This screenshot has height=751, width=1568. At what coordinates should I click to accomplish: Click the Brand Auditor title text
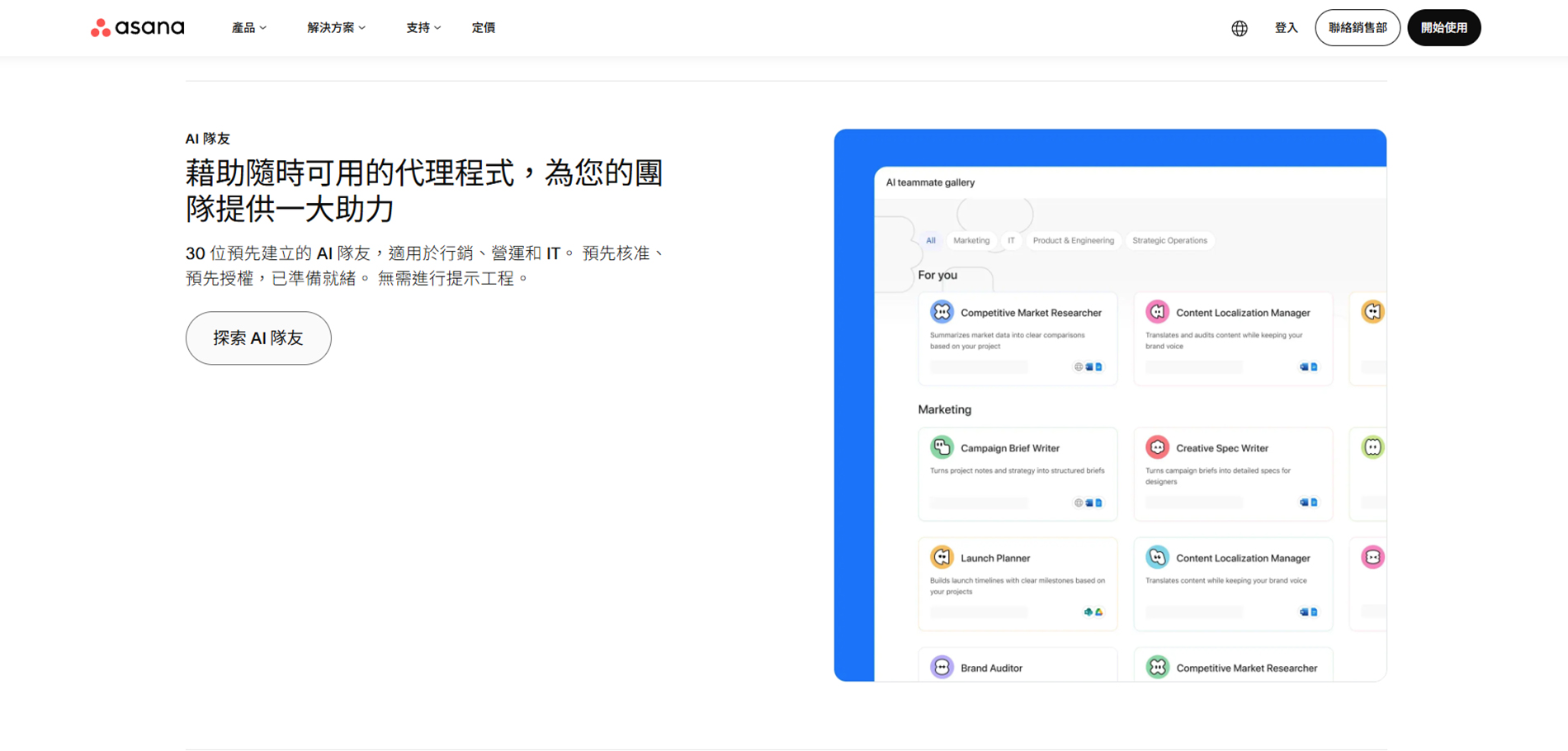(991, 668)
